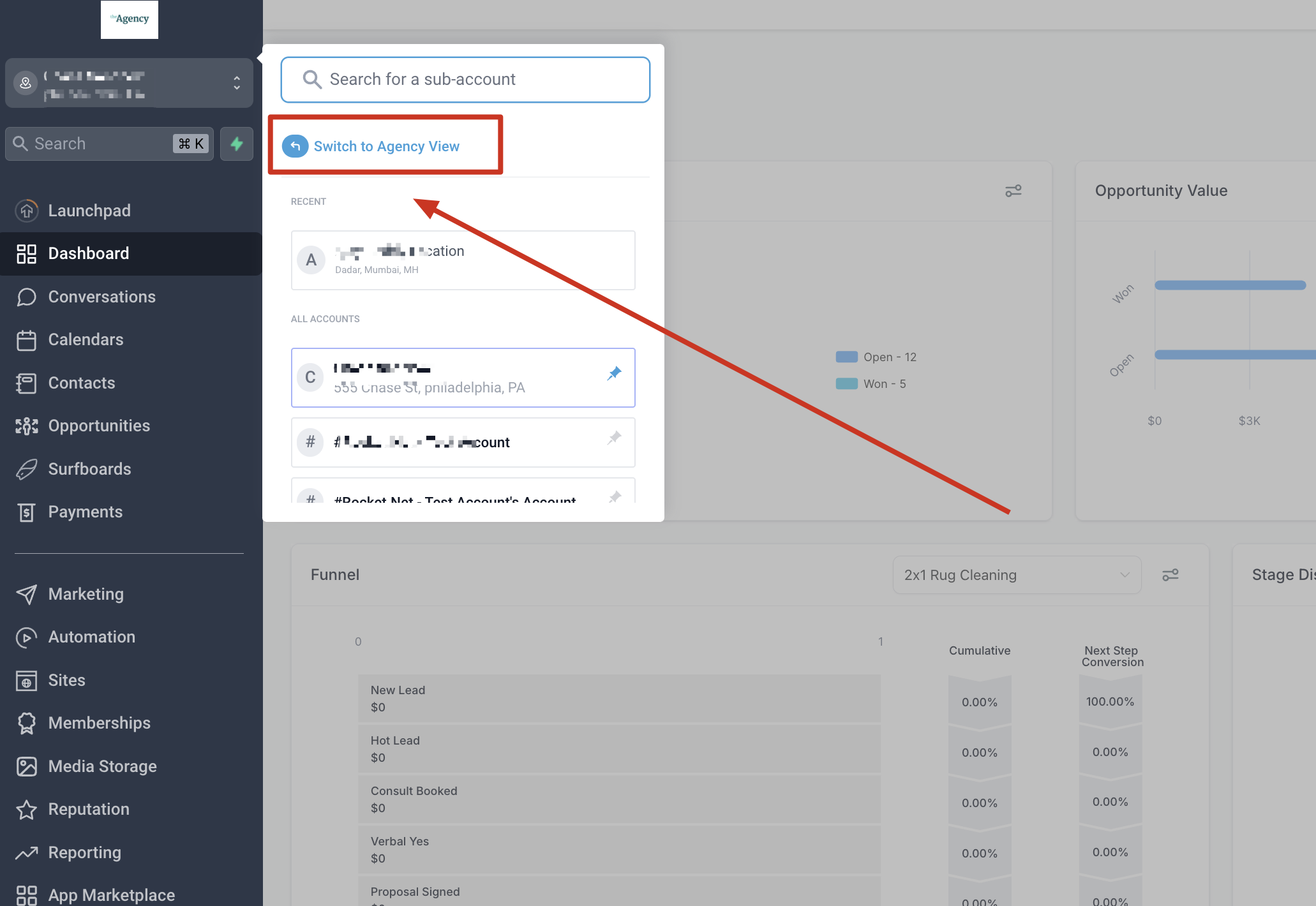Open the Surfboards section
The image size is (1316, 906).
click(90, 468)
